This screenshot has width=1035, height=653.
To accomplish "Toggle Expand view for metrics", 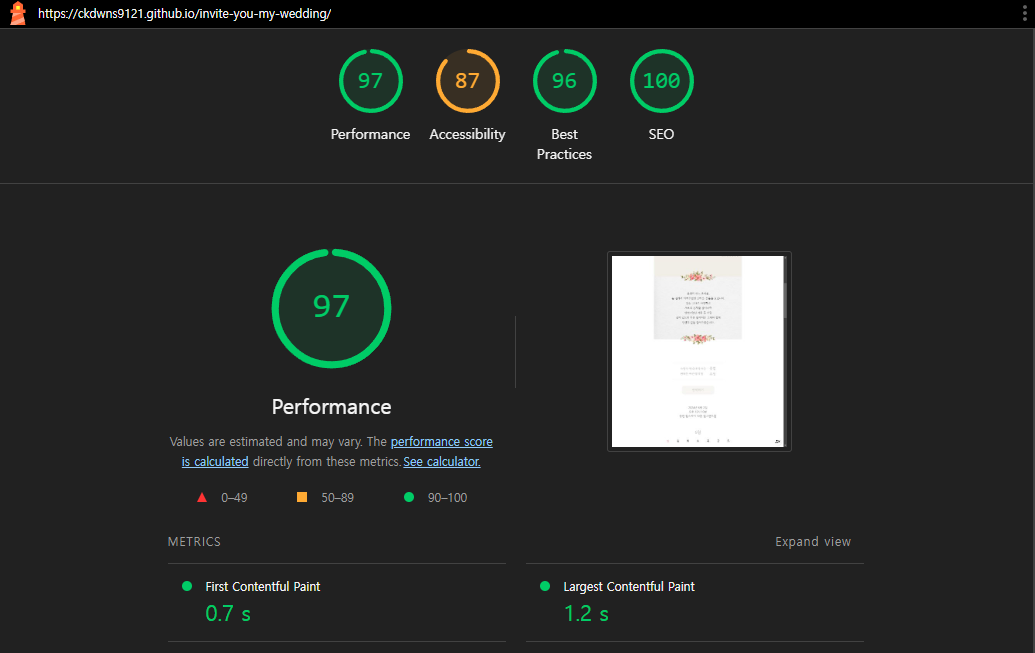I will click(813, 541).
